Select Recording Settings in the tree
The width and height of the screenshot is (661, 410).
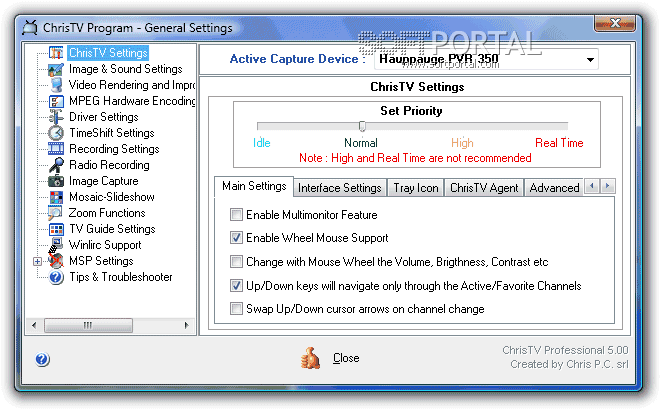(x=114, y=149)
